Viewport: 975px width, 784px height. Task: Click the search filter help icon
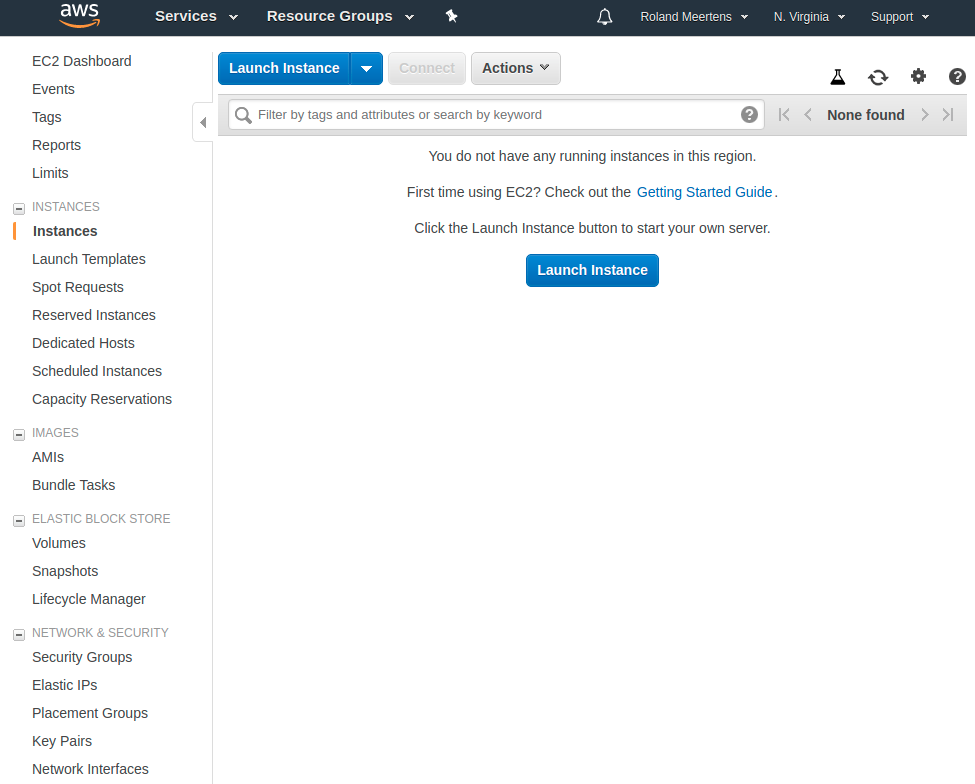(749, 115)
